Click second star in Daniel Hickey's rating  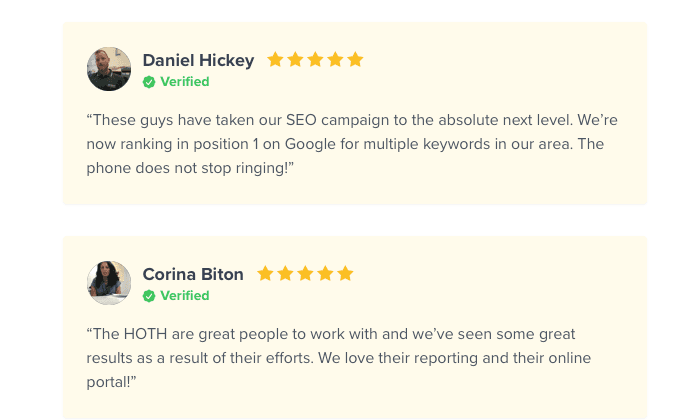295,60
